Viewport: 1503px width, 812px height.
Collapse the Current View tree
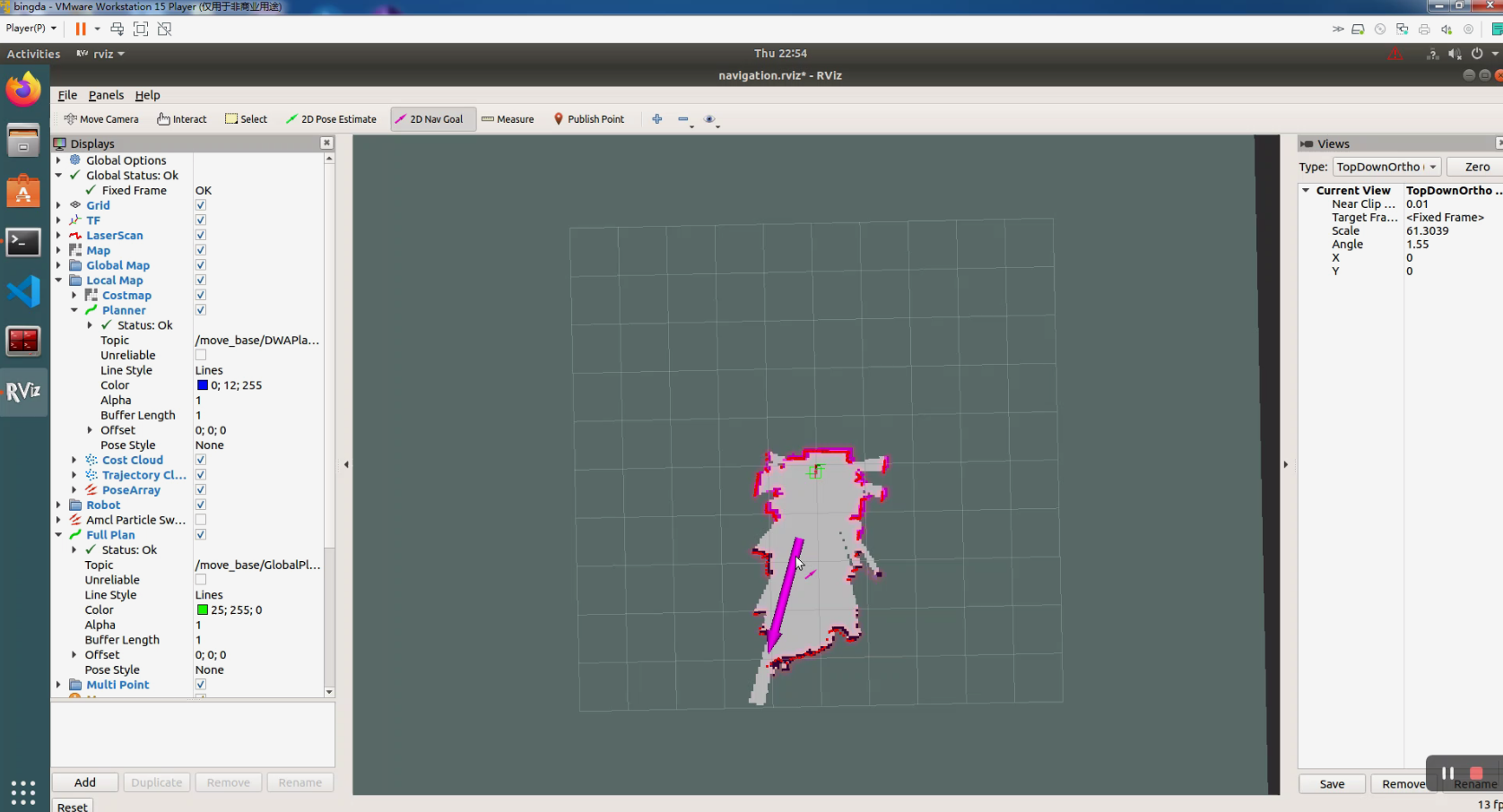1307,190
